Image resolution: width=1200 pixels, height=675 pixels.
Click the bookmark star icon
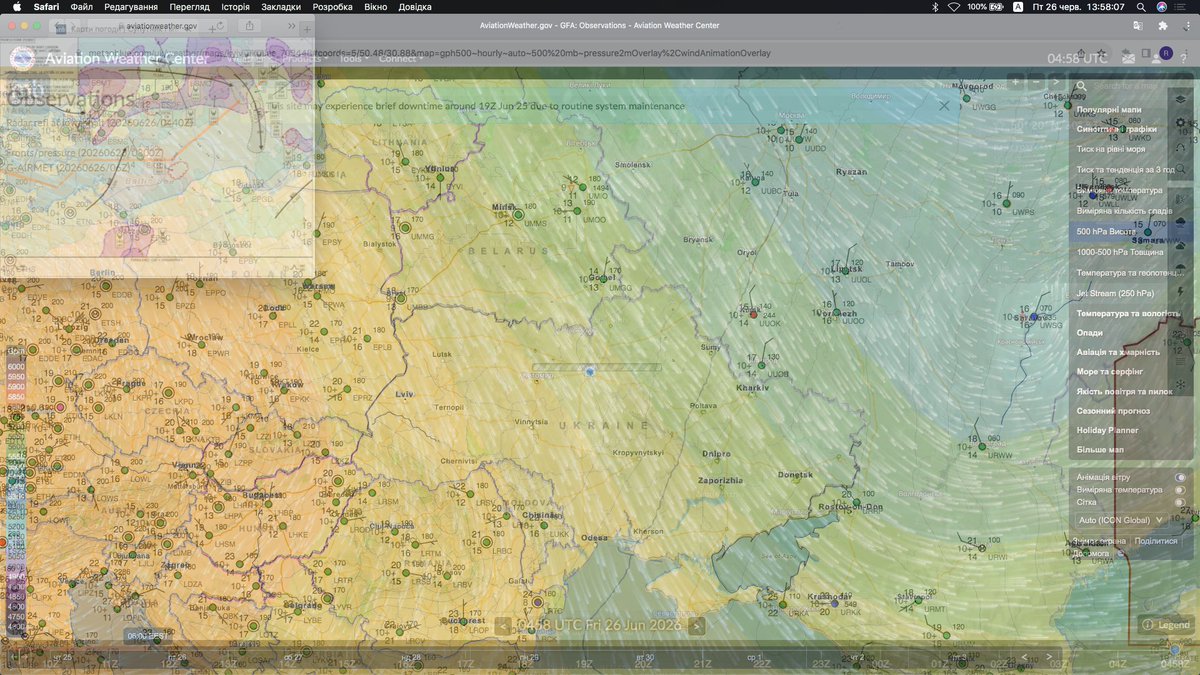[x=1101, y=53]
